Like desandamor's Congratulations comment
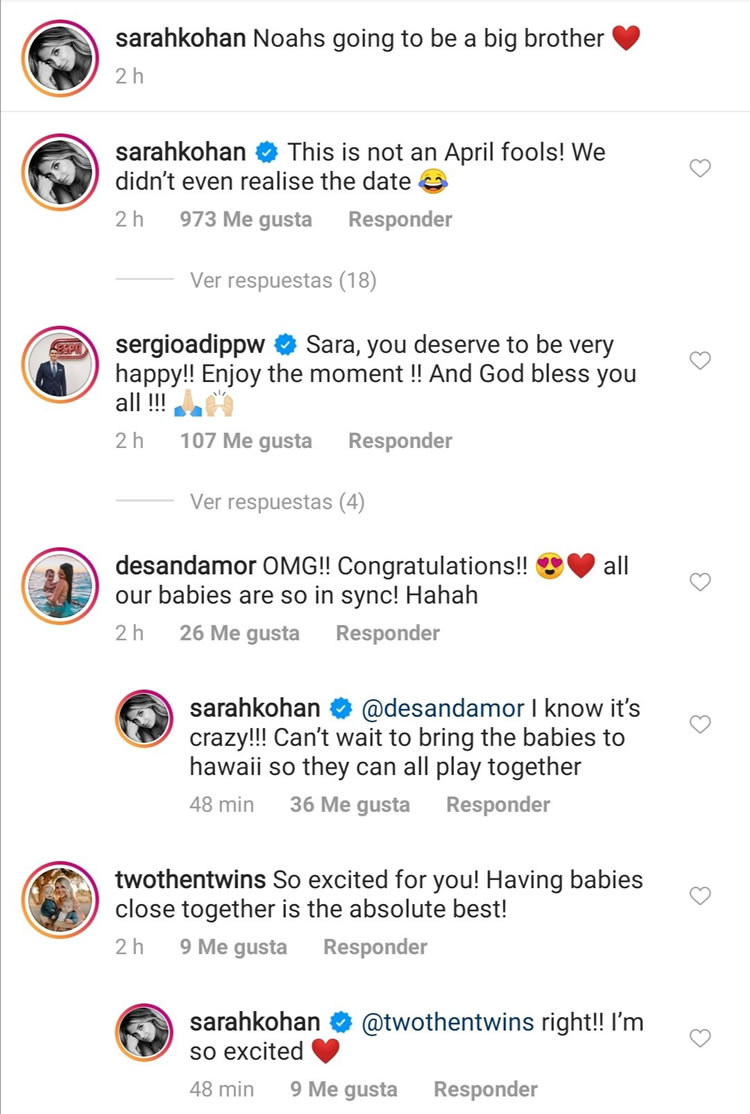Image resolution: width=750 pixels, height=1114 pixels. (x=701, y=582)
